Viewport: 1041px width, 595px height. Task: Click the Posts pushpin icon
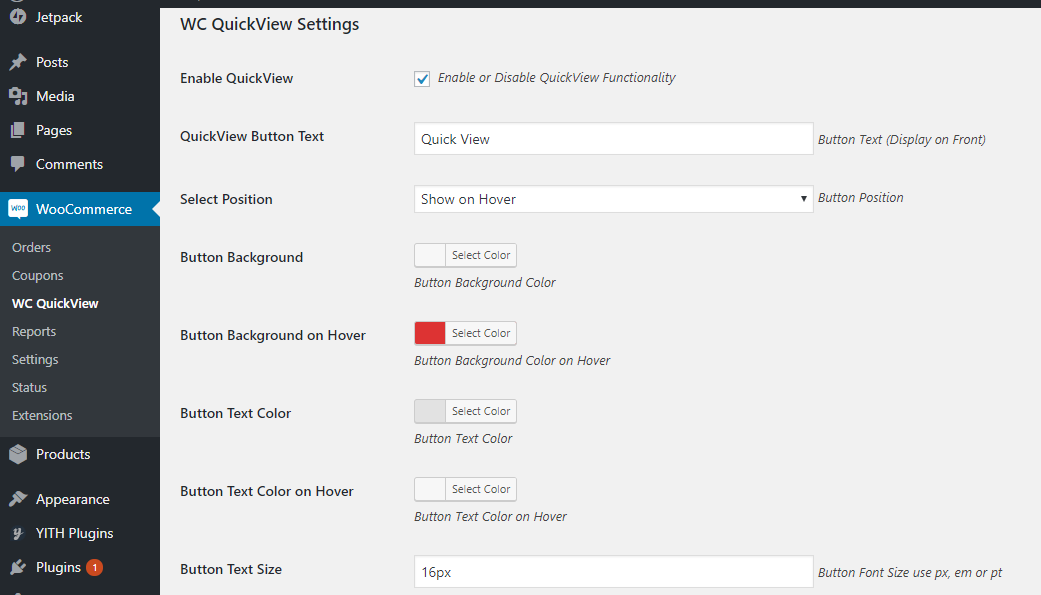pos(18,62)
